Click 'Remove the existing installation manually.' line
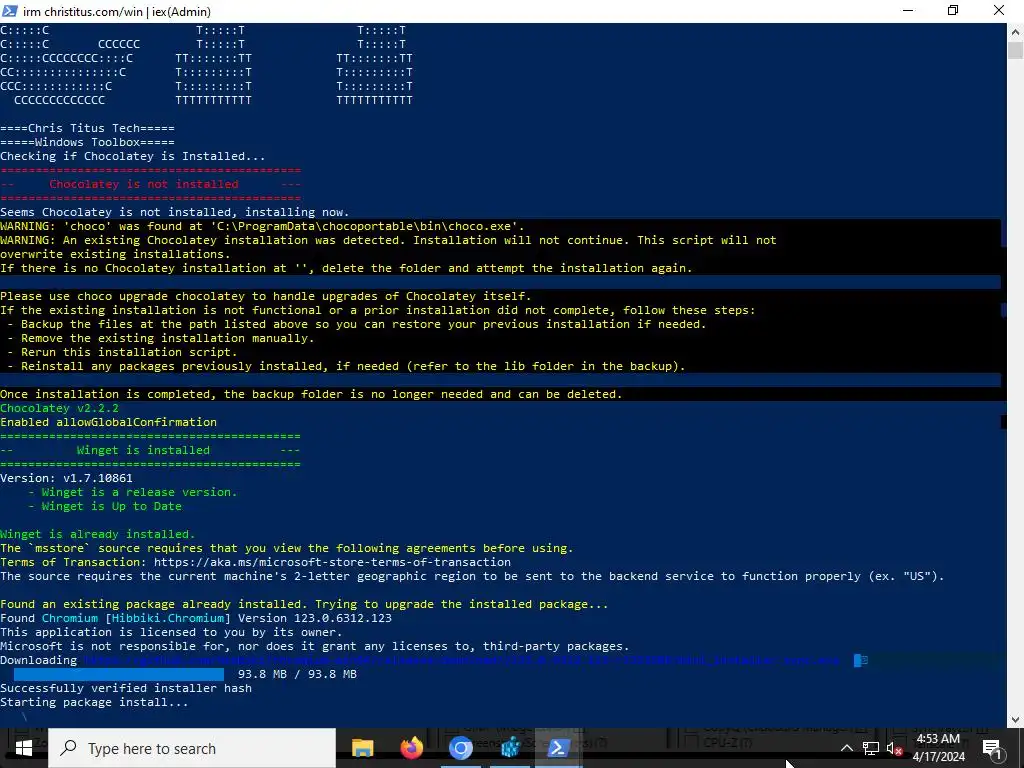Image resolution: width=1024 pixels, height=768 pixels. tap(161, 338)
